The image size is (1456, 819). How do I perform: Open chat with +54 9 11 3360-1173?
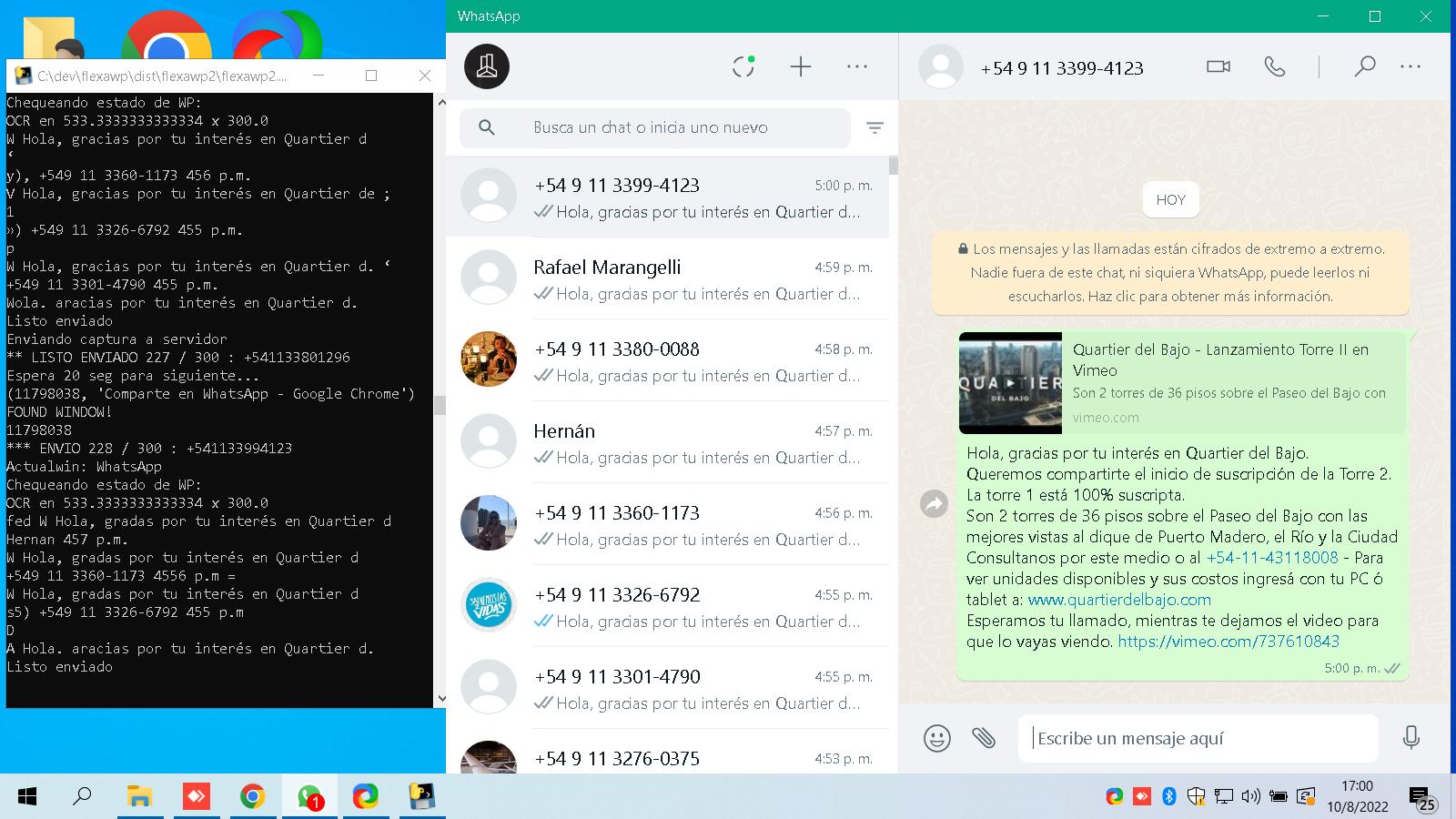click(667, 524)
